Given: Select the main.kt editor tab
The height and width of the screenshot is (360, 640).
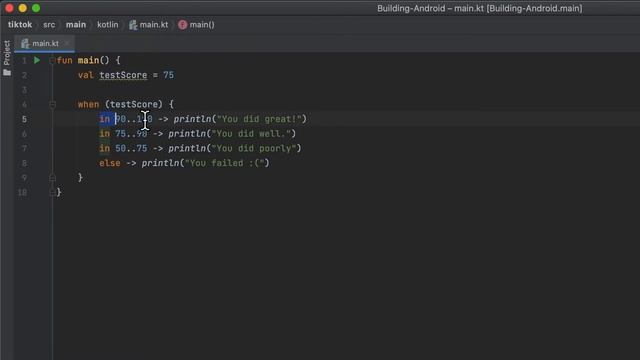Looking at the screenshot, I should click(x=45, y=43).
